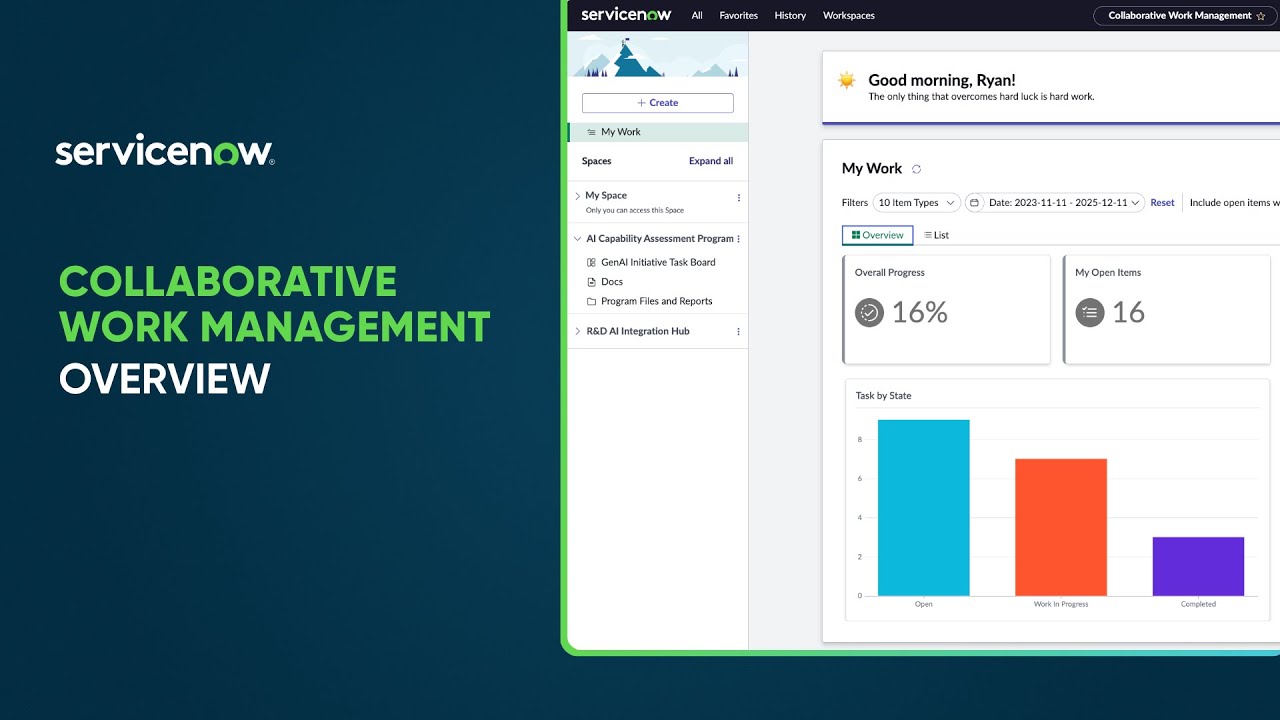Image resolution: width=1280 pixels, height=720 pixels.
Task: Click the Program Files and Reports folder icon
Action: tap(593, 301)
